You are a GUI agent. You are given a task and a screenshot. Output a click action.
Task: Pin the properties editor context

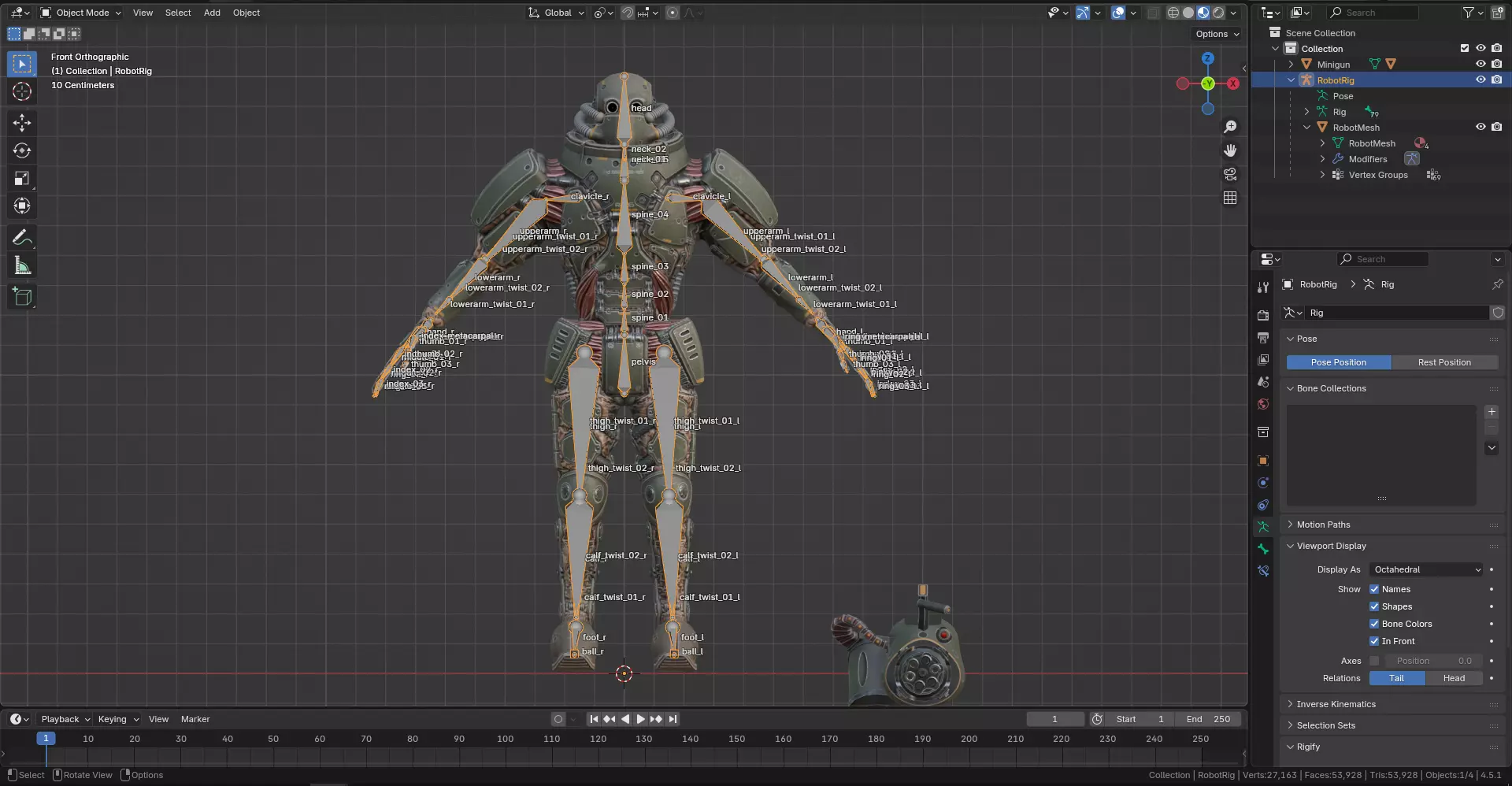coord(1497,284)
